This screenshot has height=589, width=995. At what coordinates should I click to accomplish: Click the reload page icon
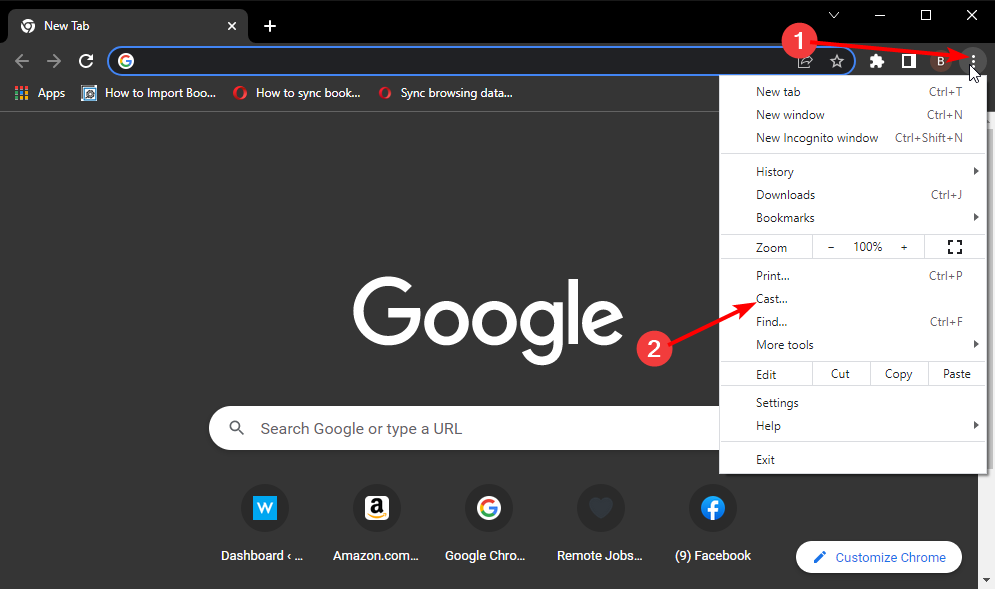[x=86, y=61]
